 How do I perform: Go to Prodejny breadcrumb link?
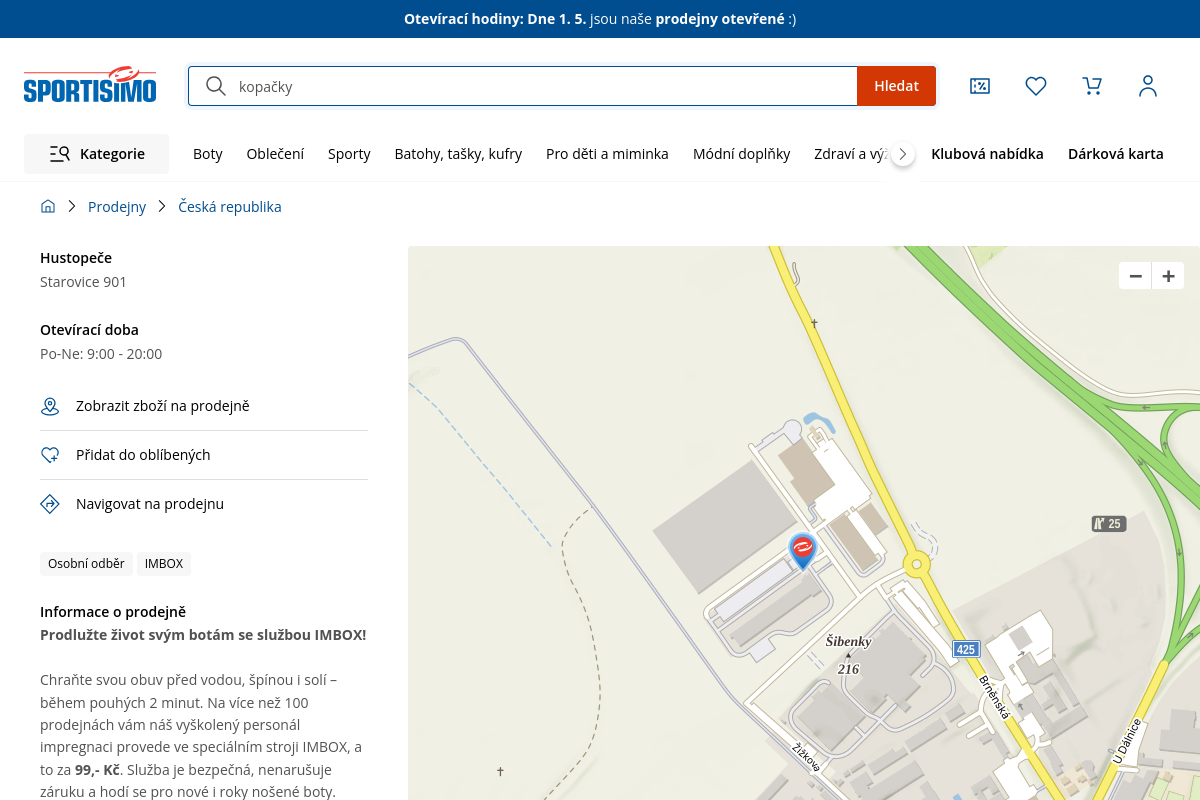(117, 207)
